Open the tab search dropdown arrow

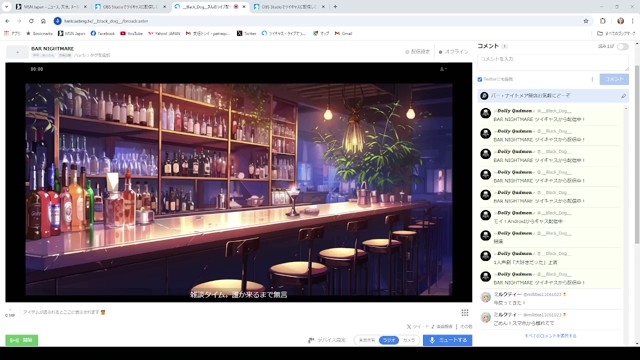click(6, 7)
